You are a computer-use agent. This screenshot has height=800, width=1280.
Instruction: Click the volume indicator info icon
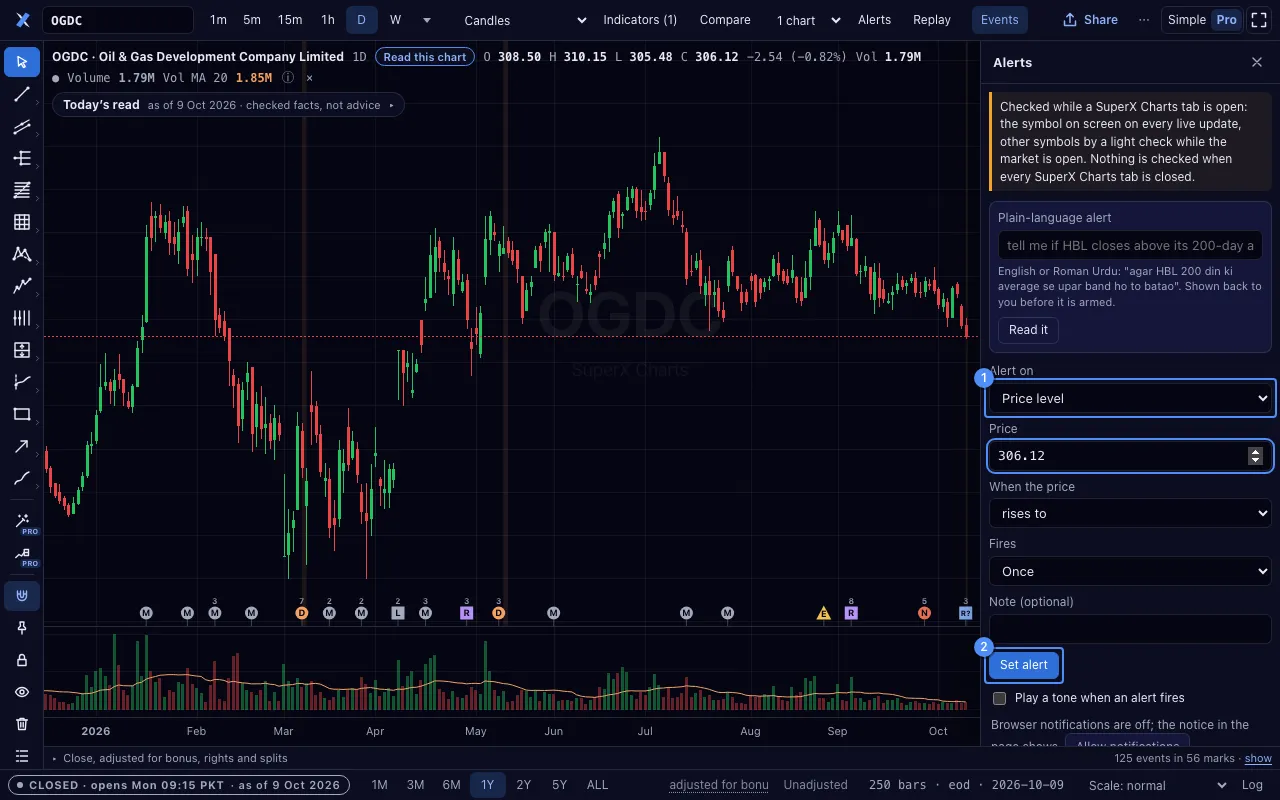[x=288, y=77]
